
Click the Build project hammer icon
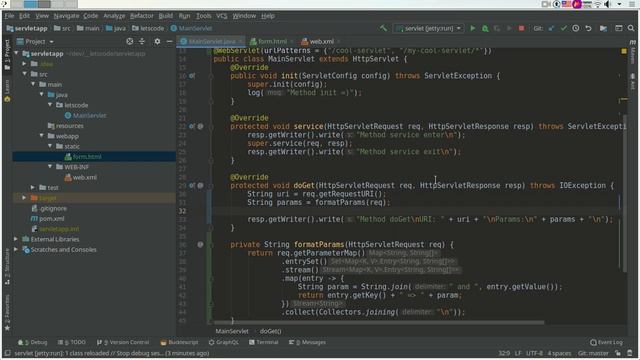click(383, 28)
